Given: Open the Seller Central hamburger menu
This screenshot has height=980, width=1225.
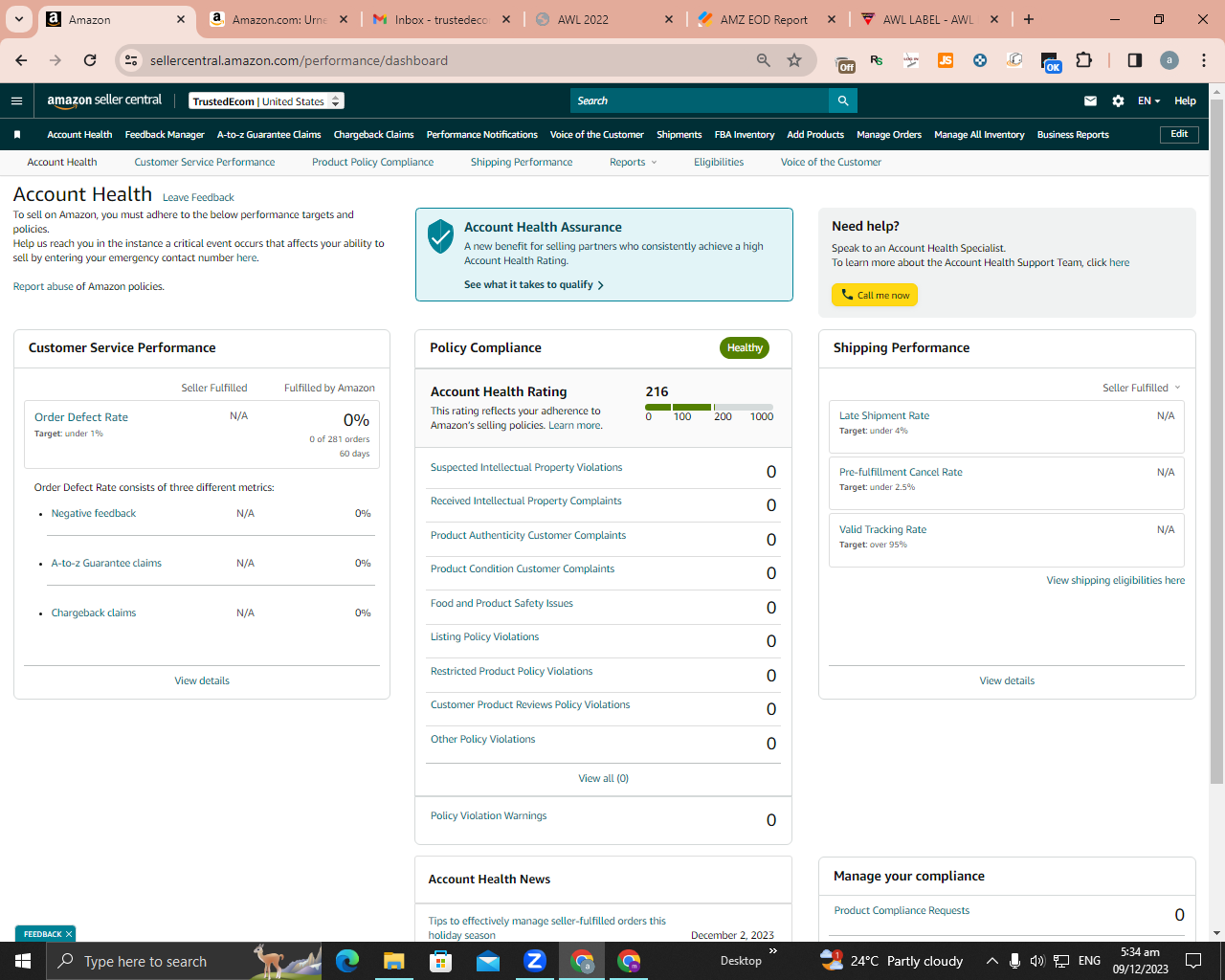Looking at the screenshot, I should 16,100.
